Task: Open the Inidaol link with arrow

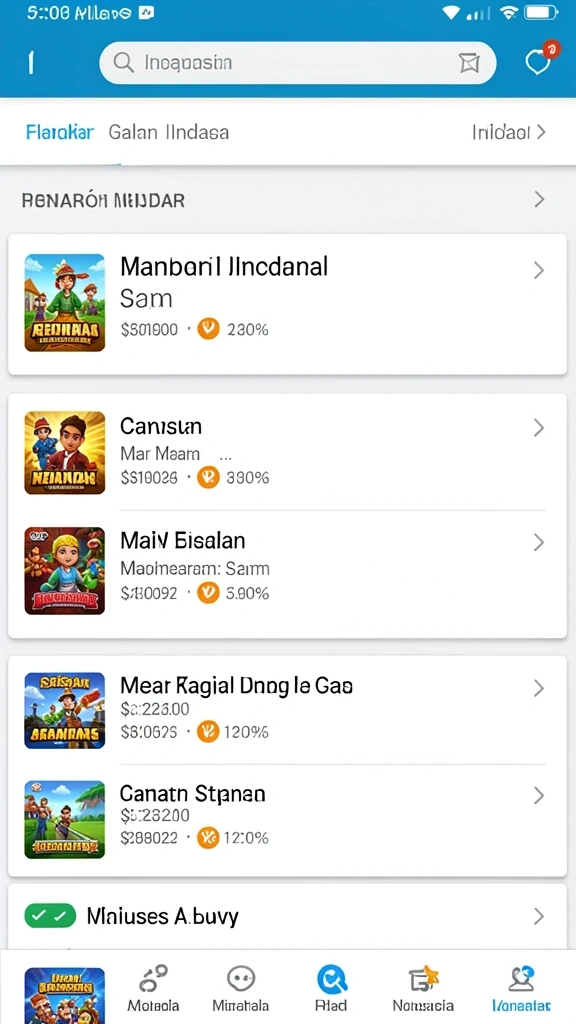Action: [x=509, y=133]
